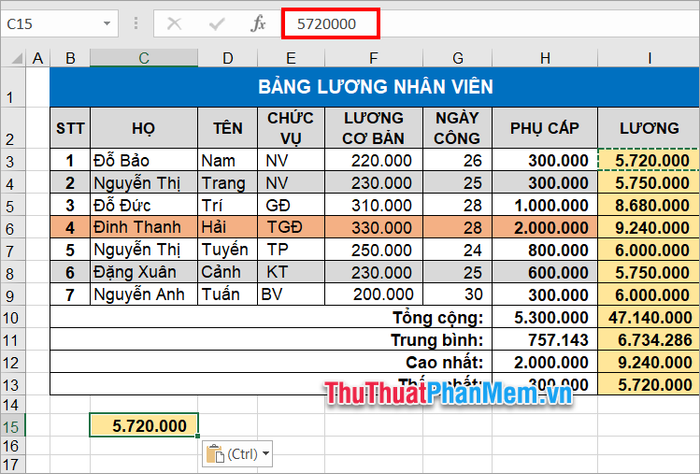Click the LƯƠNG header cell
Viewport: 700px width, 474px height.
(648, 128)
